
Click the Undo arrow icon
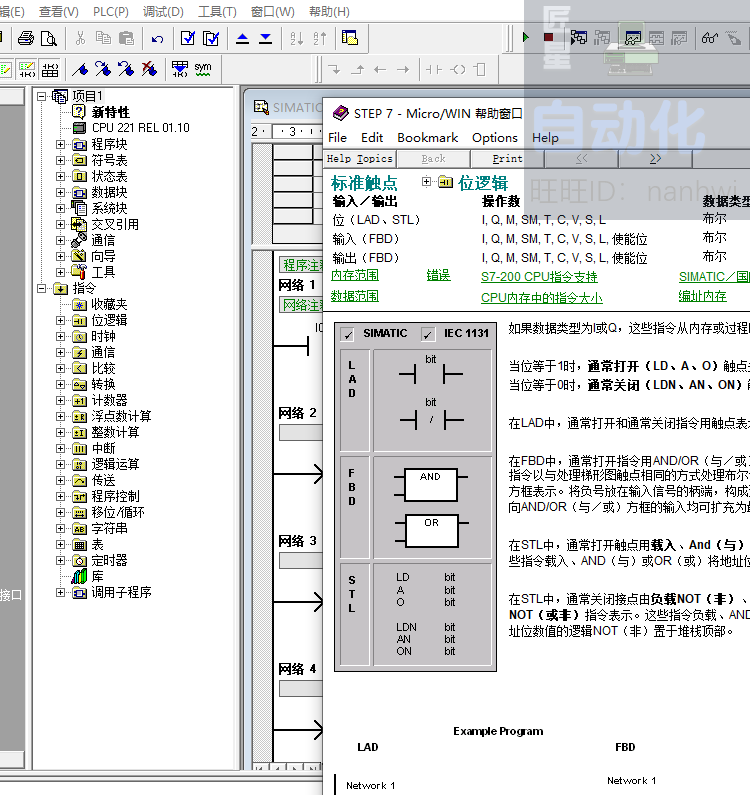click(157, 39)
